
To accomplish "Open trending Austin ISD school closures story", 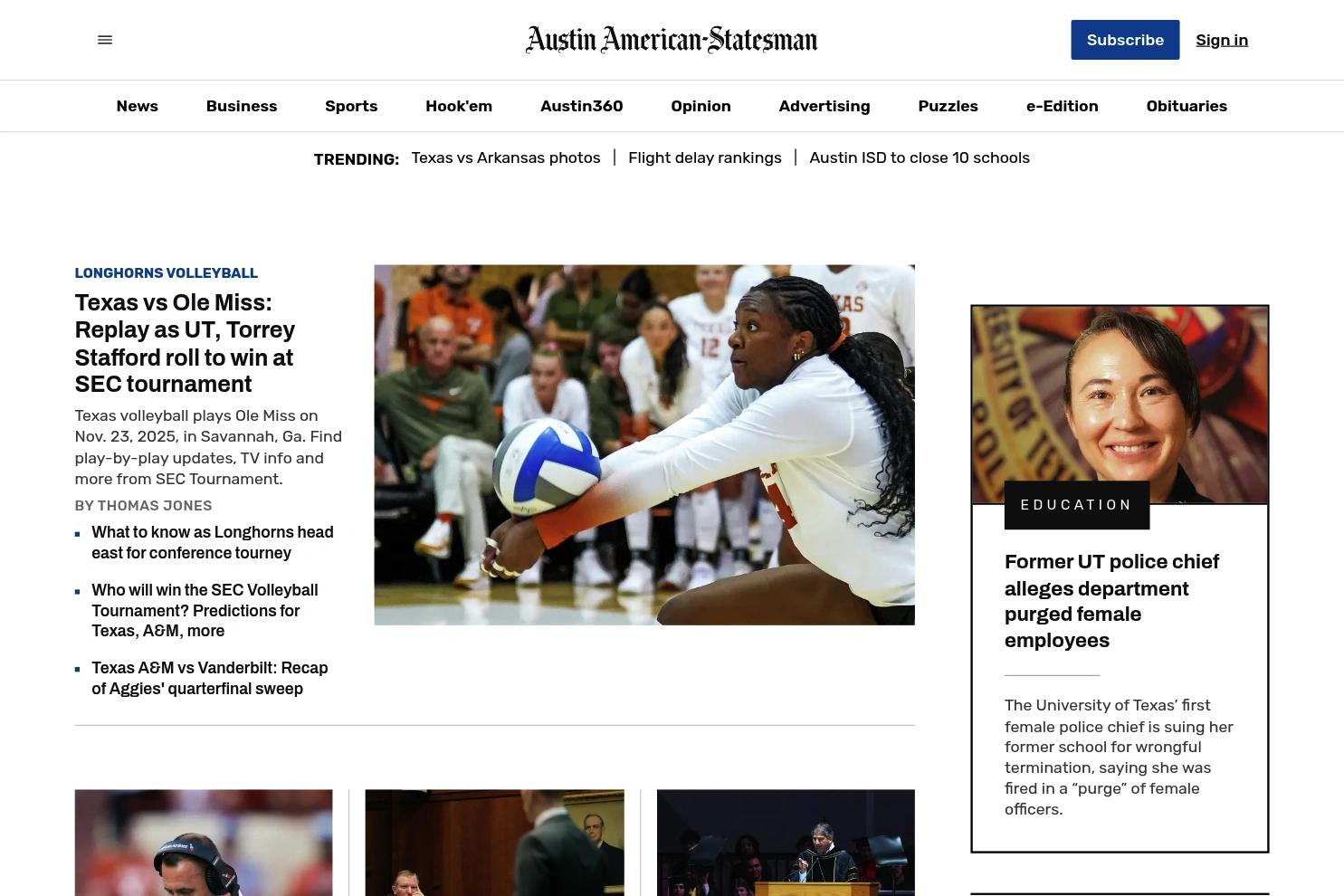I will [920, 157].
